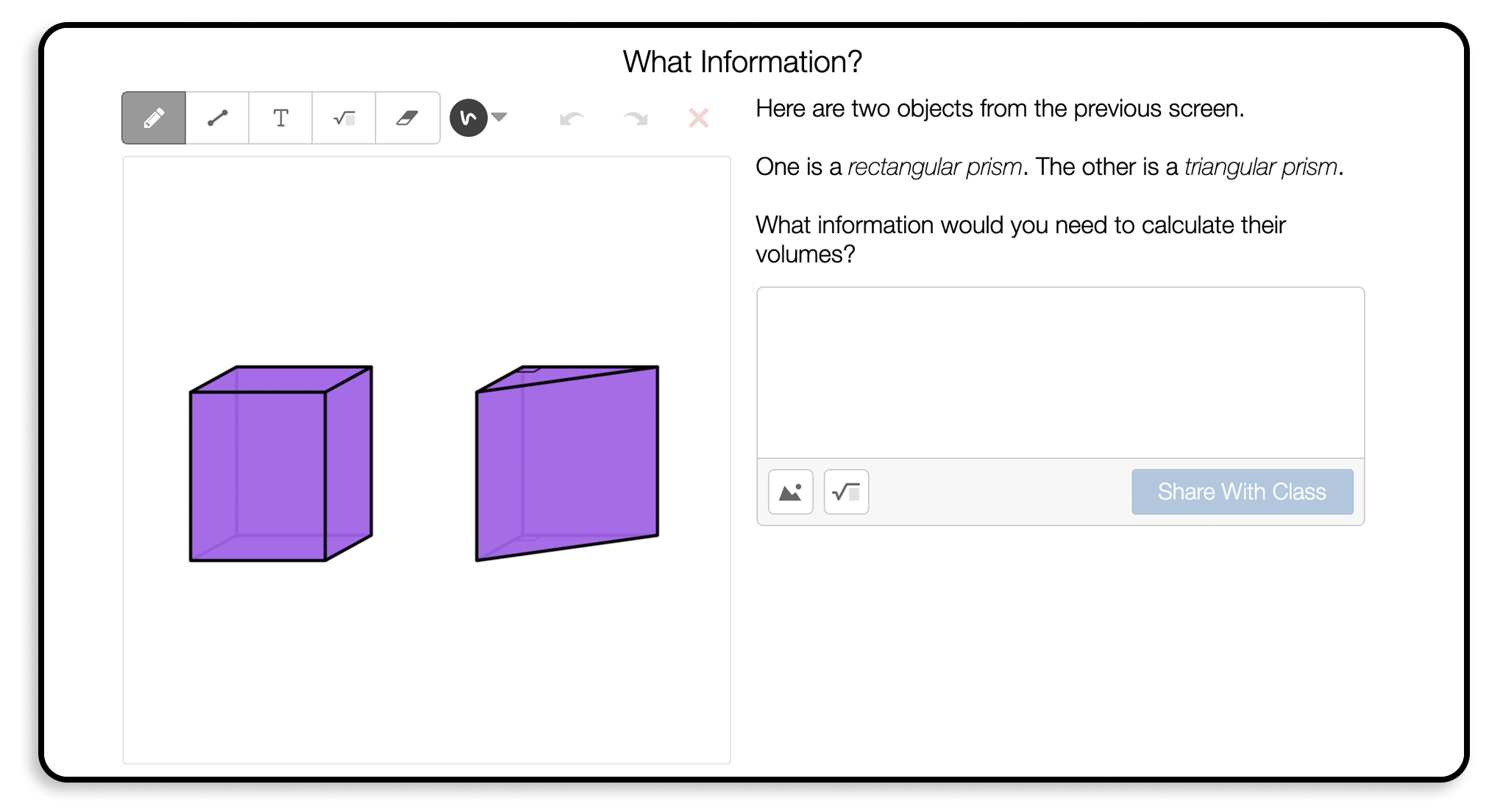Open the pen style and color dropdown
1489x812 pixels.
point(469,118)
